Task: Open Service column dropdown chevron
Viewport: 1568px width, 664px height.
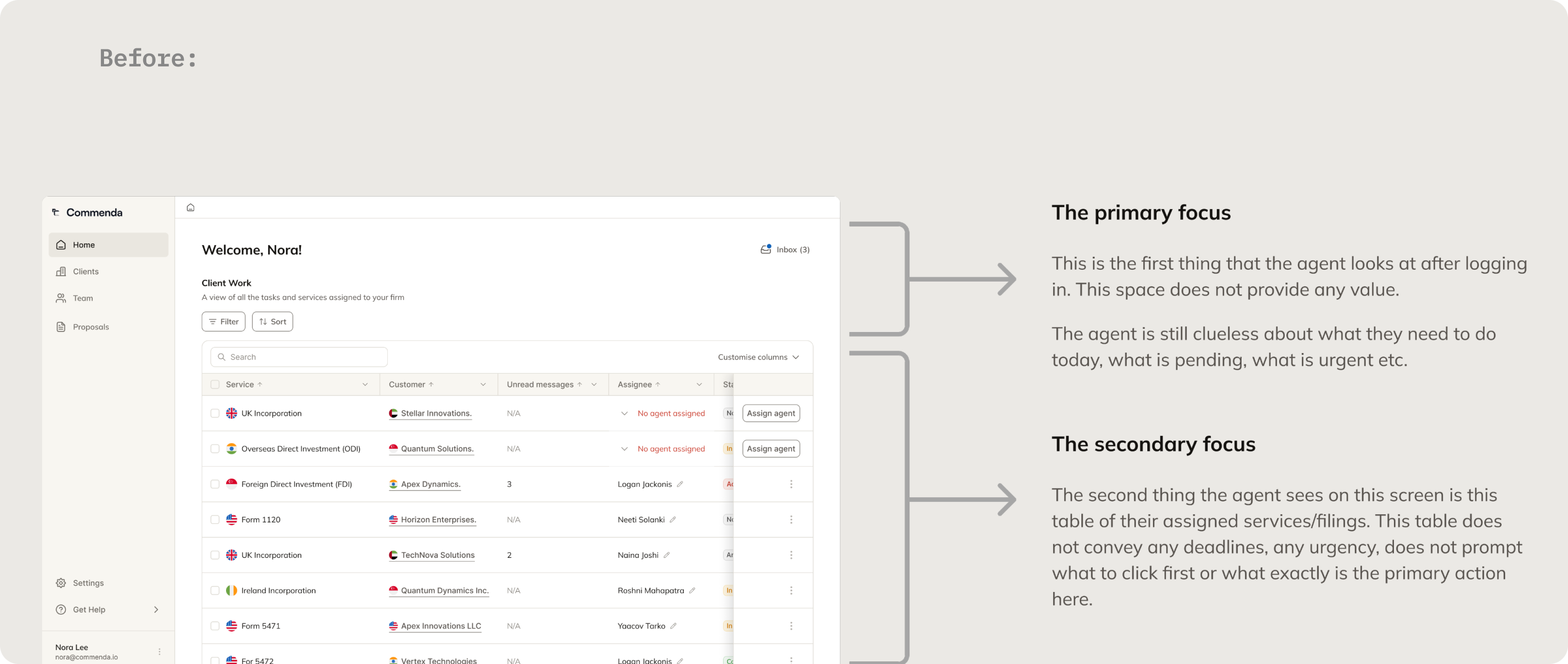Action: pos(365,384)
